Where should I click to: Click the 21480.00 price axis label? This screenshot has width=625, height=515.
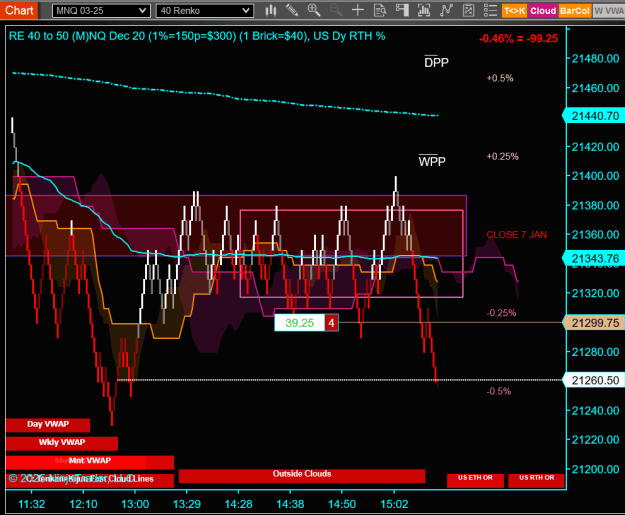596,59
